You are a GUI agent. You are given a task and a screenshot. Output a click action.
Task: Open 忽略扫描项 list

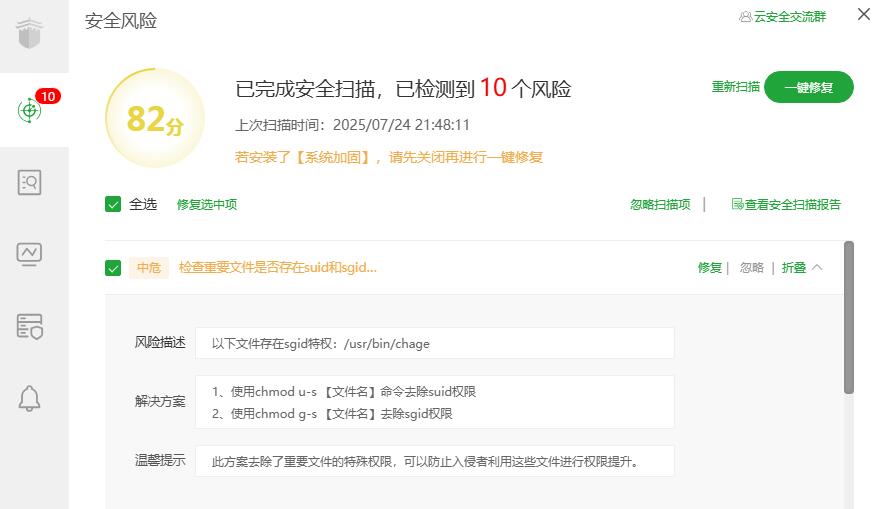point(660,205)
